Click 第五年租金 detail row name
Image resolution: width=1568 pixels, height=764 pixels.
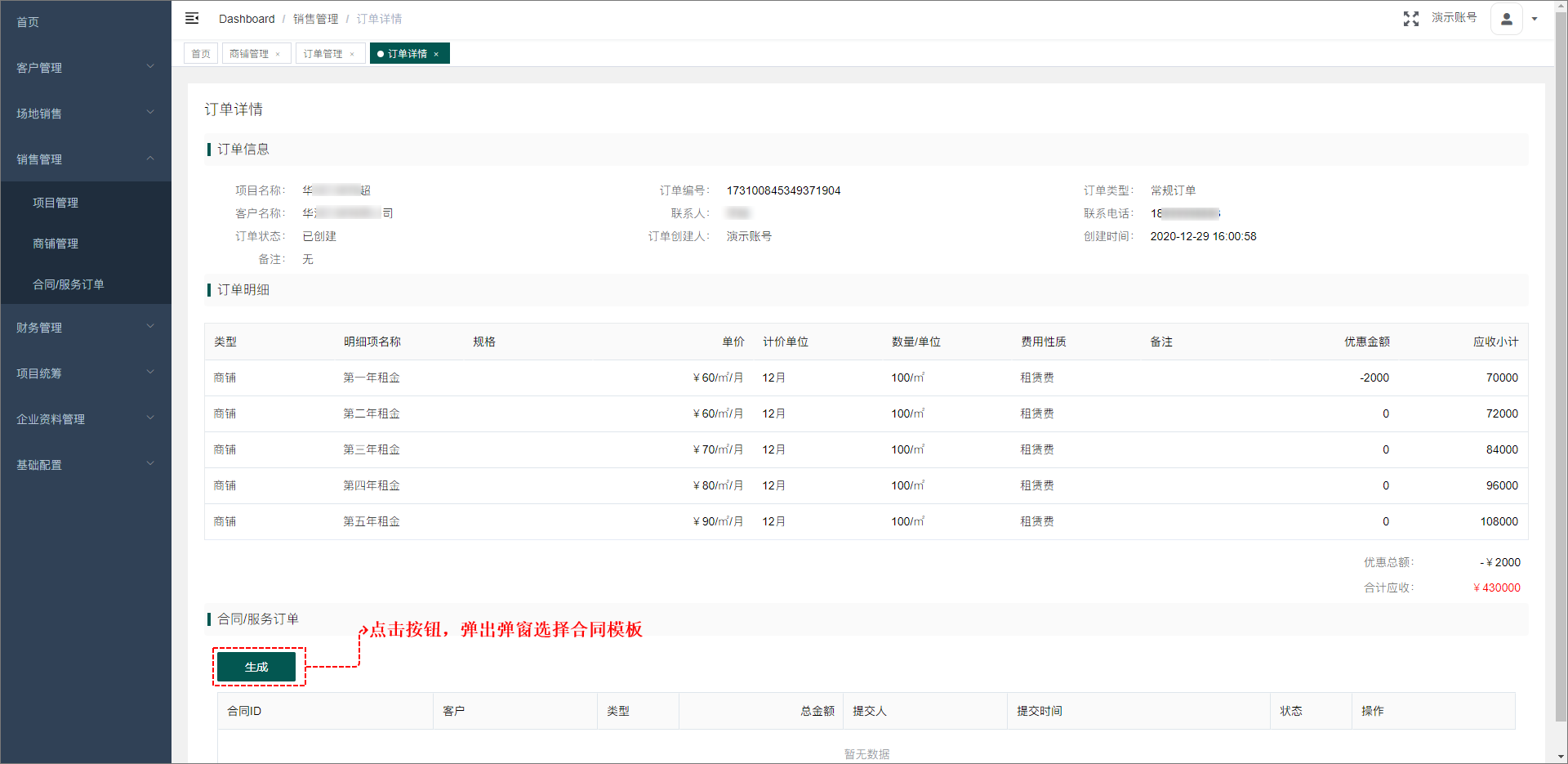click(372, 521)
